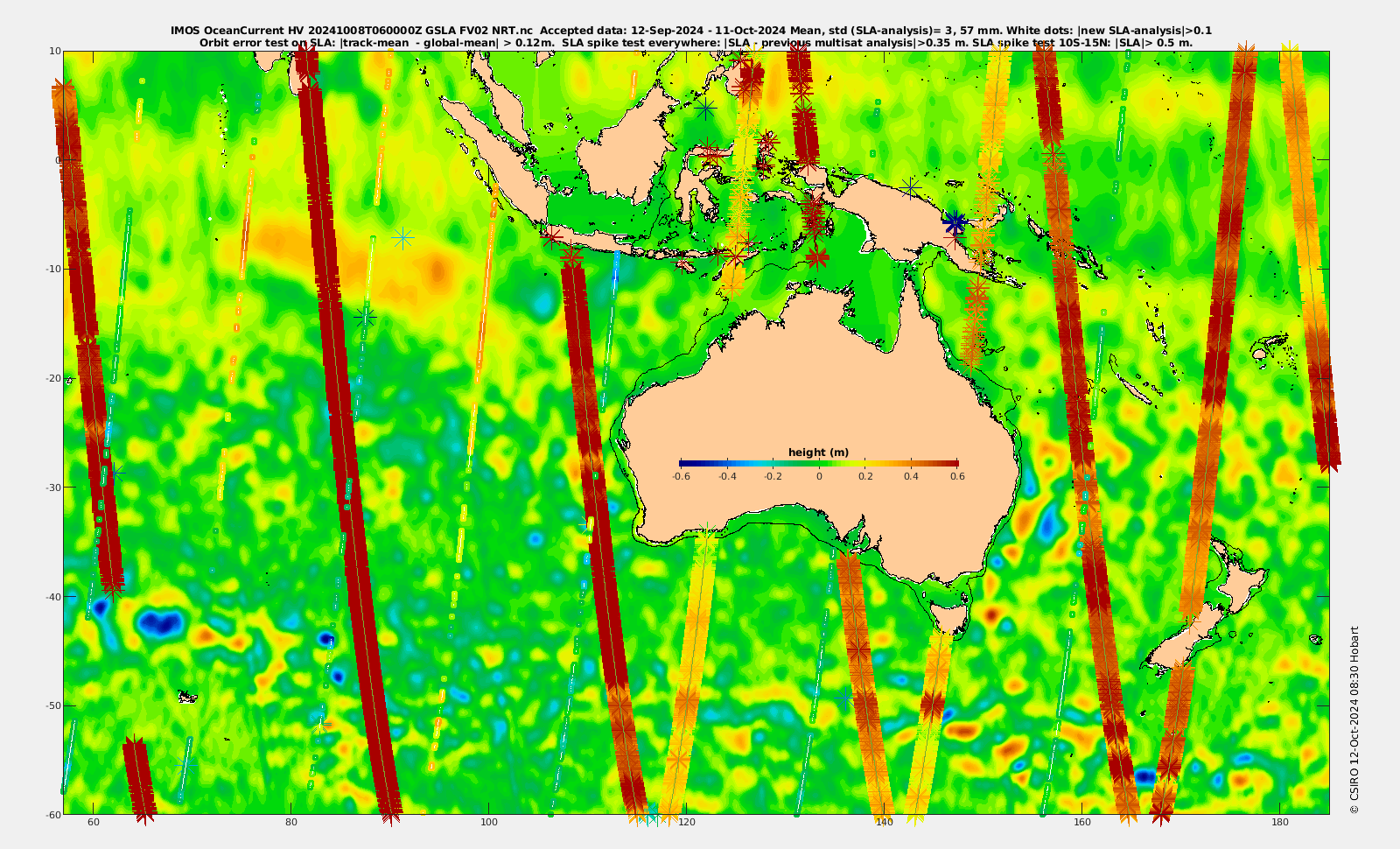Click latitude label -10 on the left axis
The height and width of the screenshot is (849, 1400).
[x=52, y=269]
